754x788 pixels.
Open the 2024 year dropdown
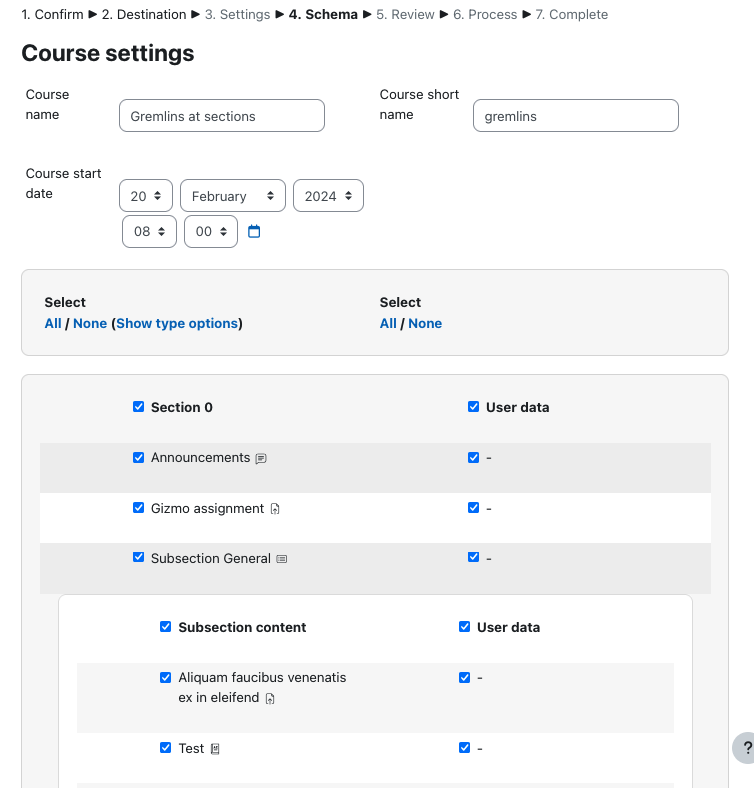click(328, 195)
